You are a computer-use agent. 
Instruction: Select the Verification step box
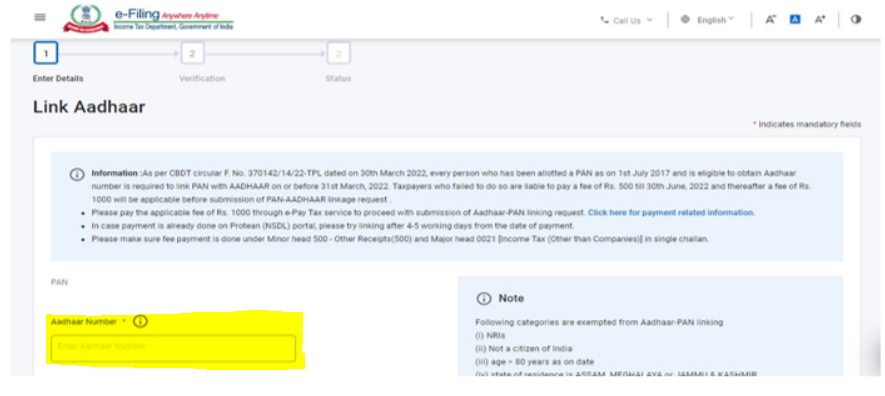coord(192,54)
